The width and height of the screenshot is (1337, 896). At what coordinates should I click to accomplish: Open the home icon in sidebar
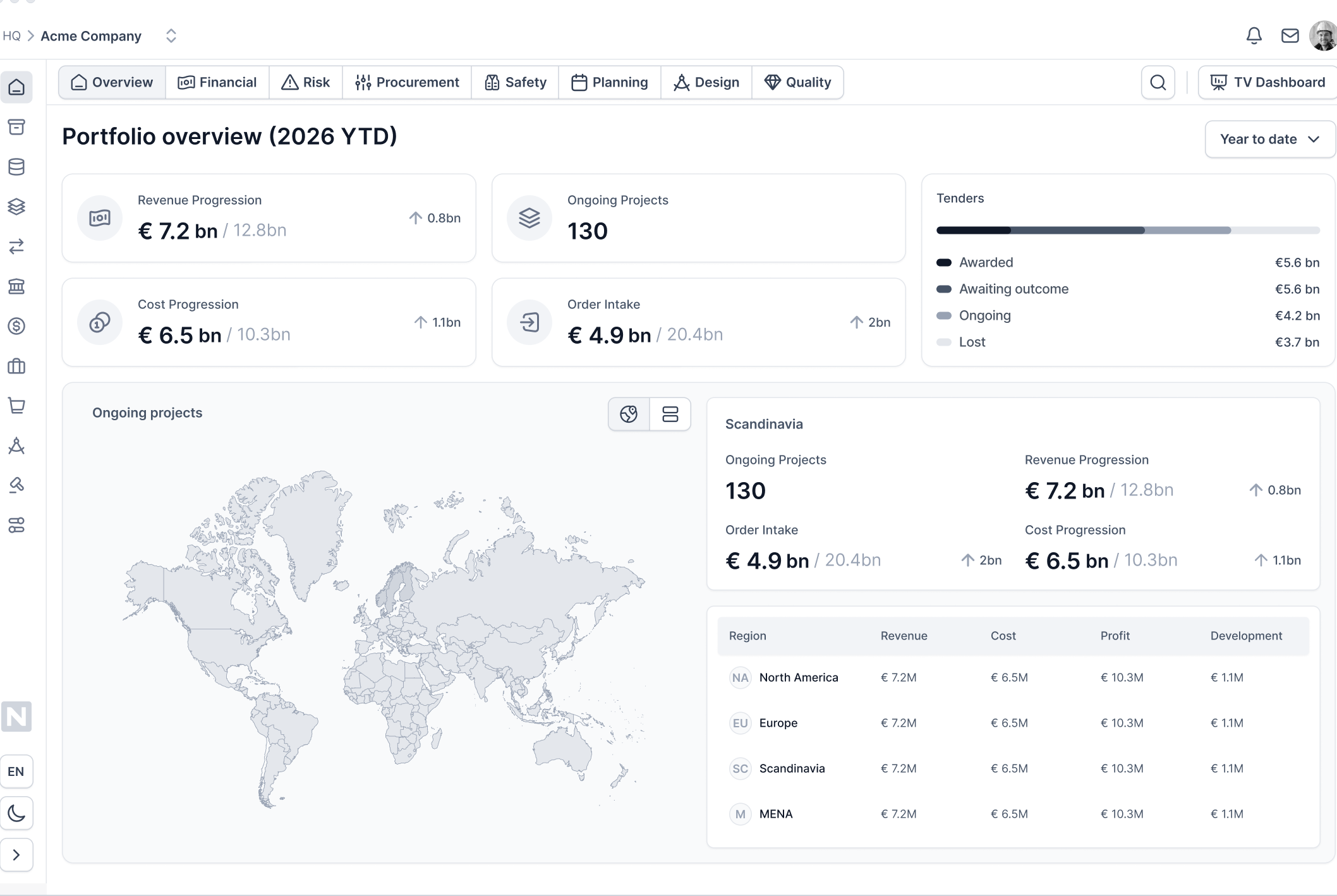click(x=16, y=87)
